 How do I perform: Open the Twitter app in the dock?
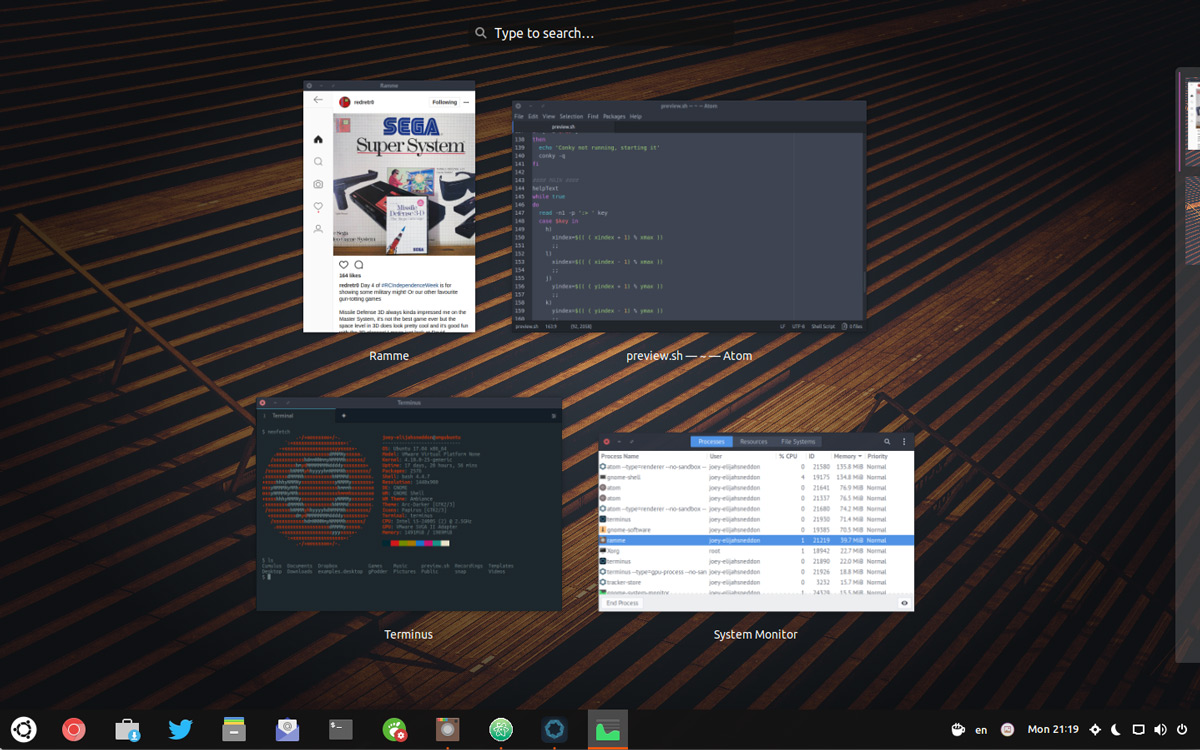click(180, 730)
